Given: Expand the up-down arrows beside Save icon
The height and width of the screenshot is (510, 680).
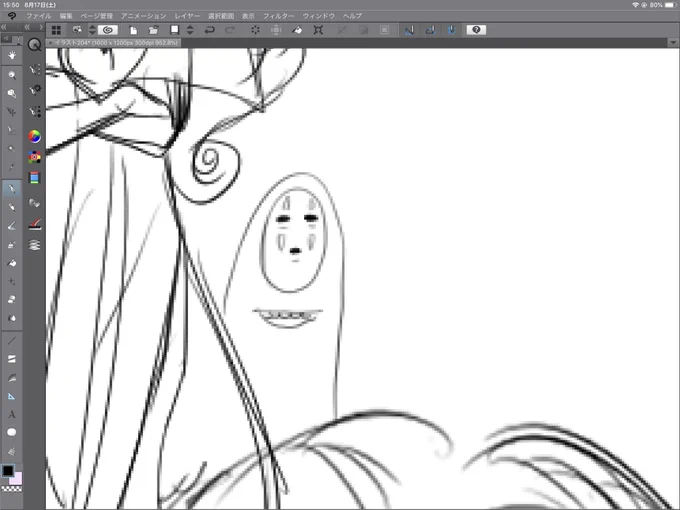Looking at the screenshot, I should pyautogui.click(x=190, y=30).
